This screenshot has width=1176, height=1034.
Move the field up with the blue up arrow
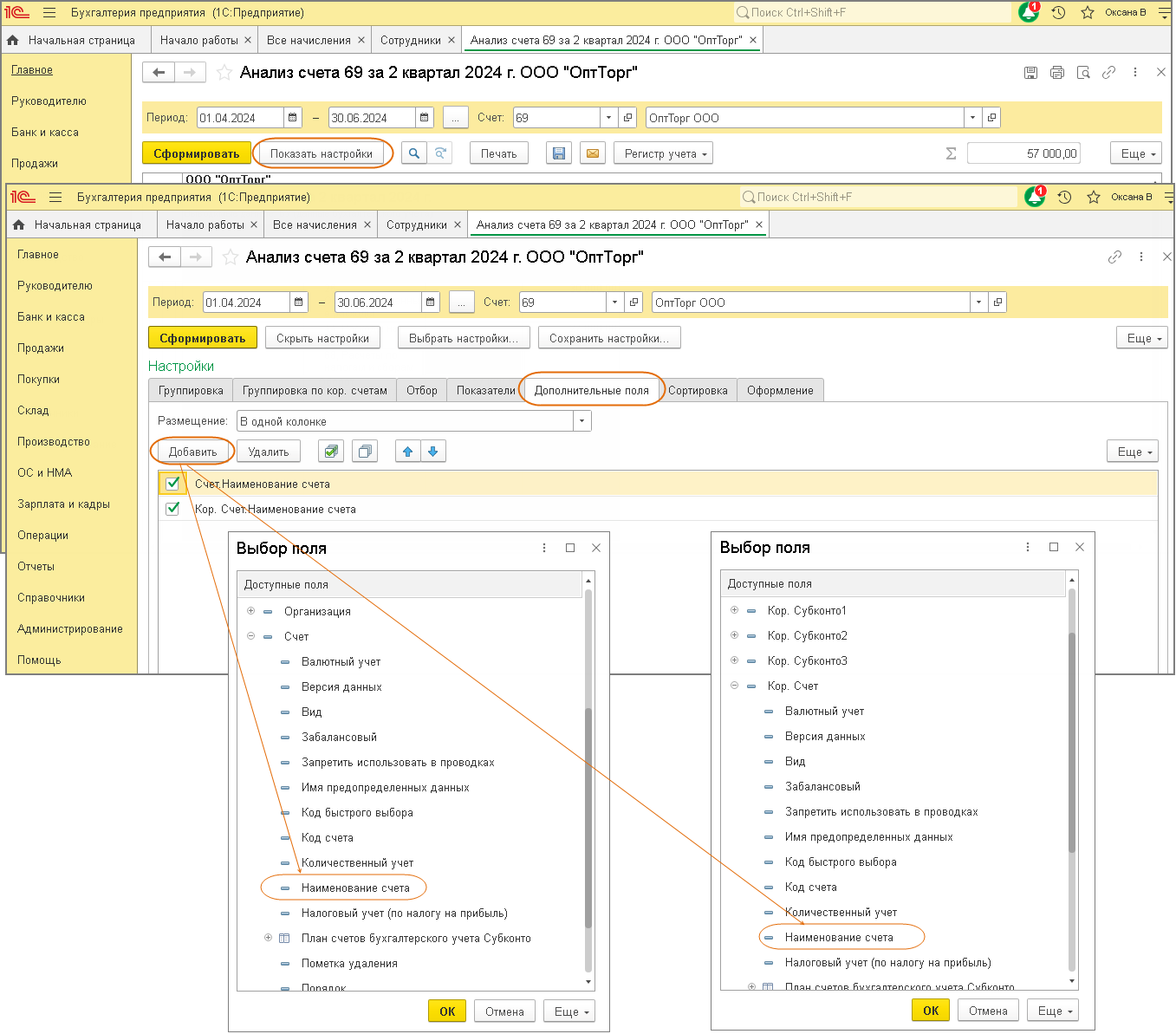click(408, 452)
